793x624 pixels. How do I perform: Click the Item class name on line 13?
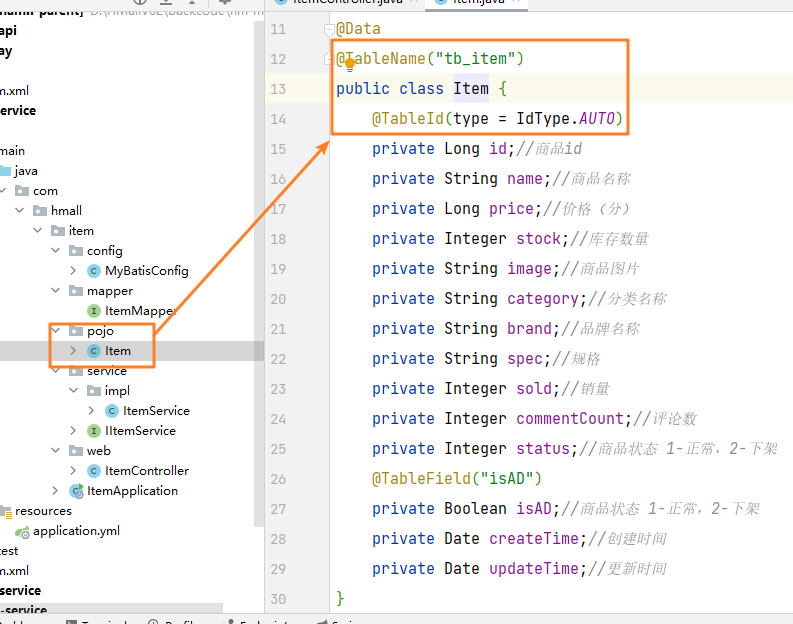(471, 88)
